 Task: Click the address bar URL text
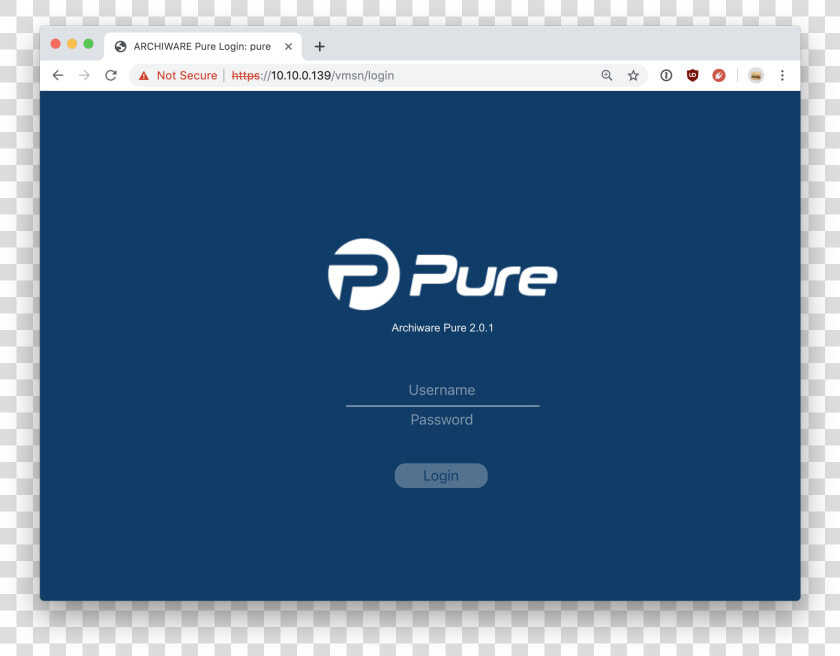coord(312,76)
